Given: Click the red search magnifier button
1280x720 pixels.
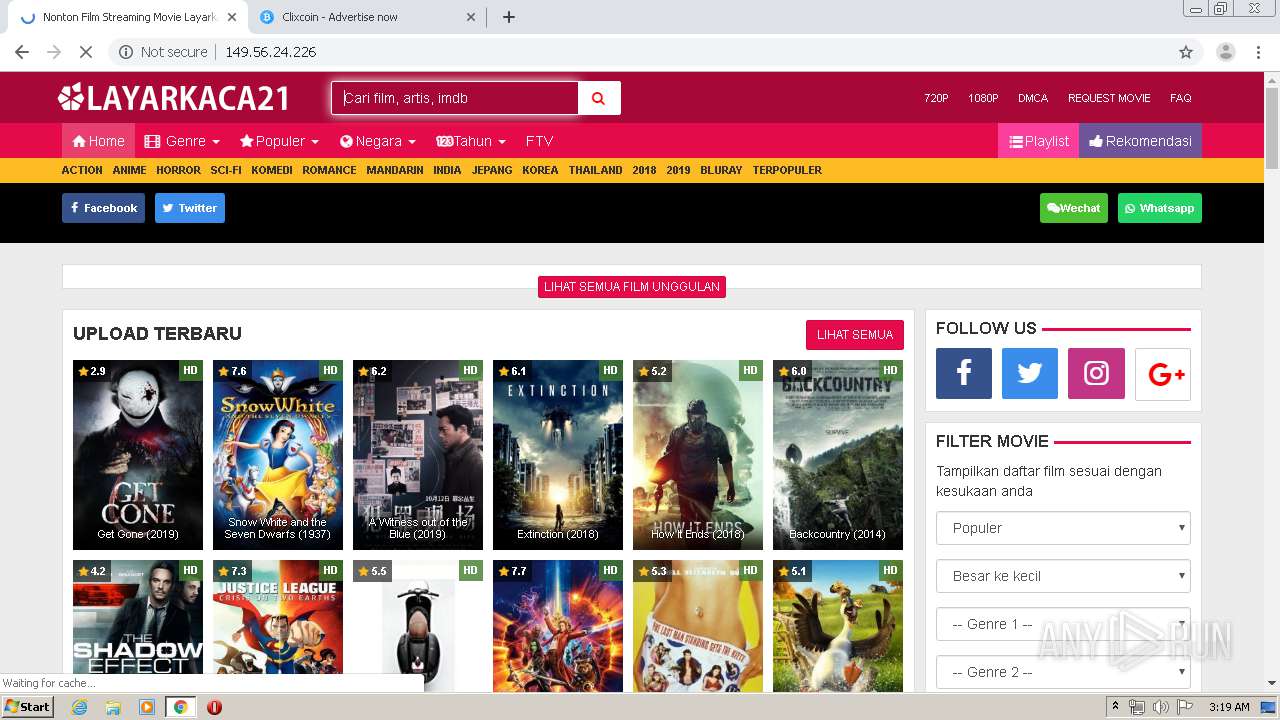Looking at the screenshot, I should click(599, 98).
